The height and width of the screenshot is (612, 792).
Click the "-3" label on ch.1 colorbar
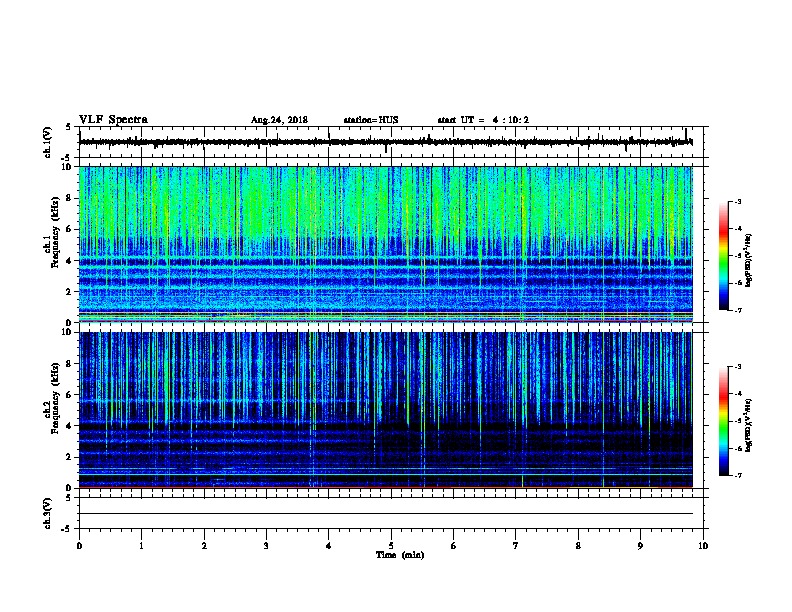(x=737, y=202)
